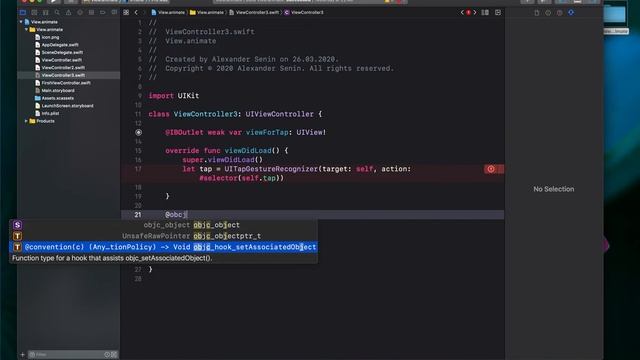640x360 pixels.
Task: Click the UITapGestureRecognizer line
Action: pyautogui.click(x=297, y=169)
